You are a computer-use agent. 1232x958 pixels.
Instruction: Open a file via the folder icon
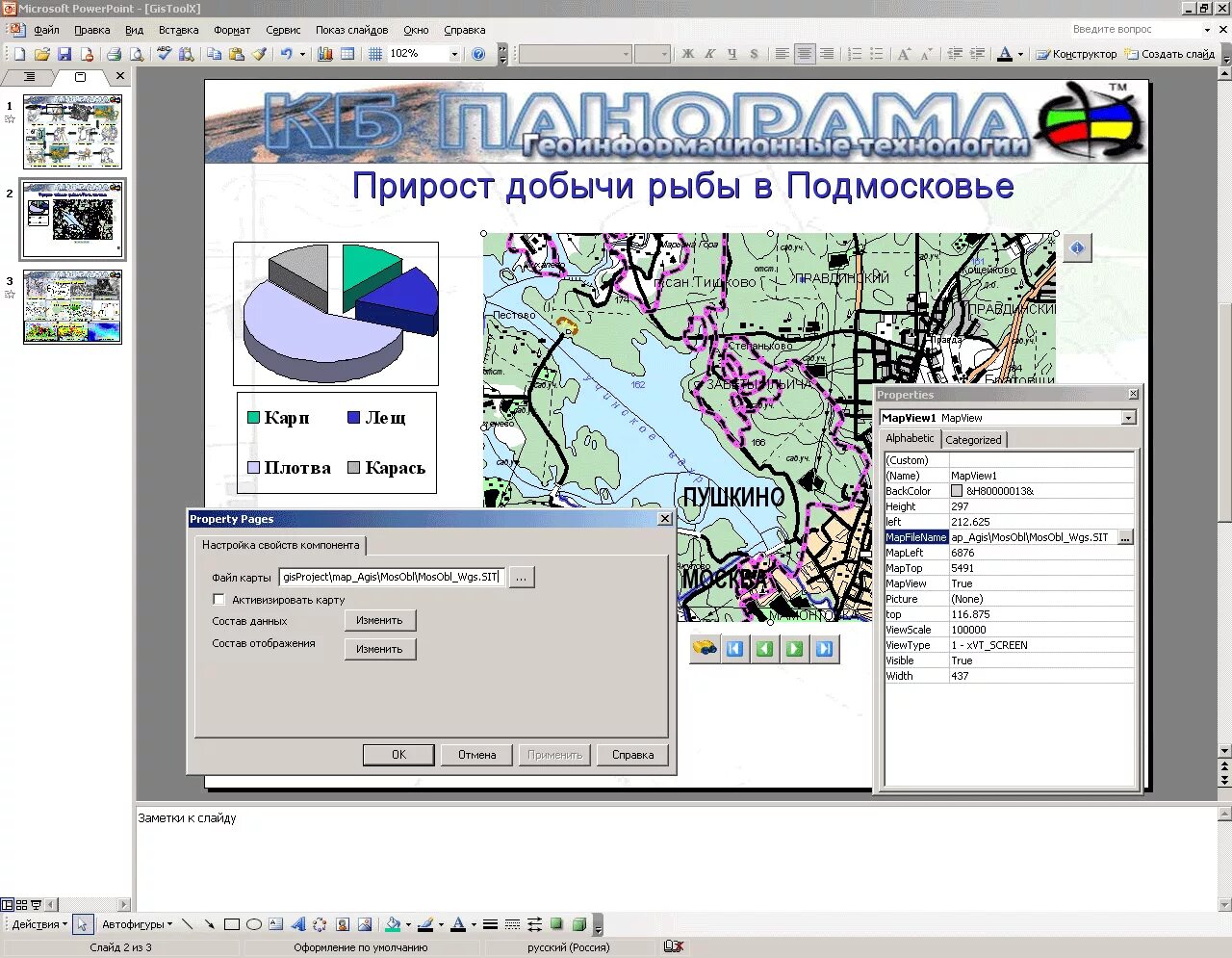pos(42,55)
